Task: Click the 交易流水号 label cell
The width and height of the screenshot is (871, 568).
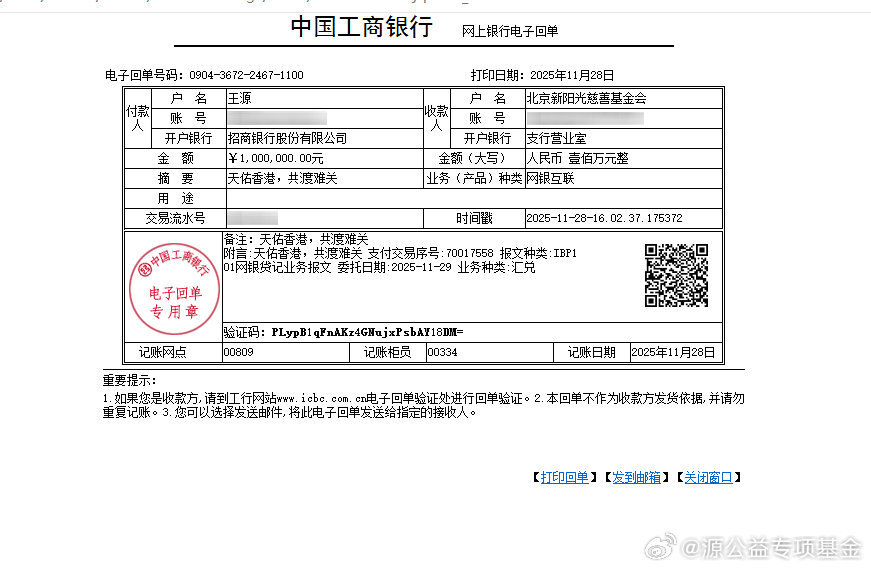Action: coord(176,218)
